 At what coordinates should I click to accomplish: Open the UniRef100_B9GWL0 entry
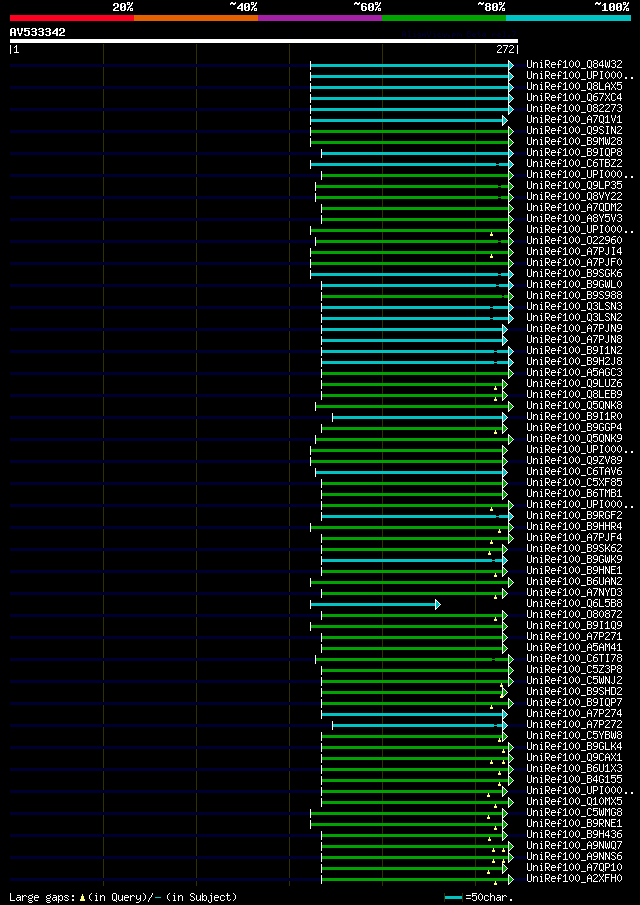574,284
